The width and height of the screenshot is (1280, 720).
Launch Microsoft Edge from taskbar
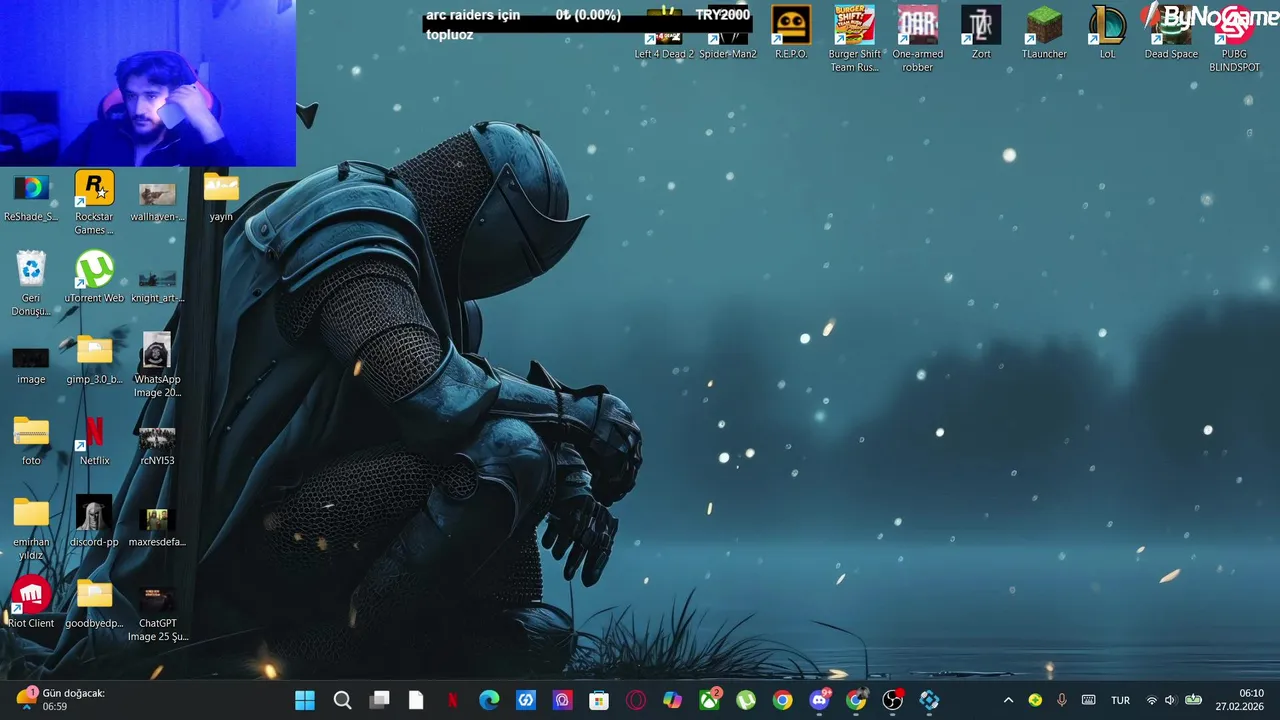(x=489, y=700)
